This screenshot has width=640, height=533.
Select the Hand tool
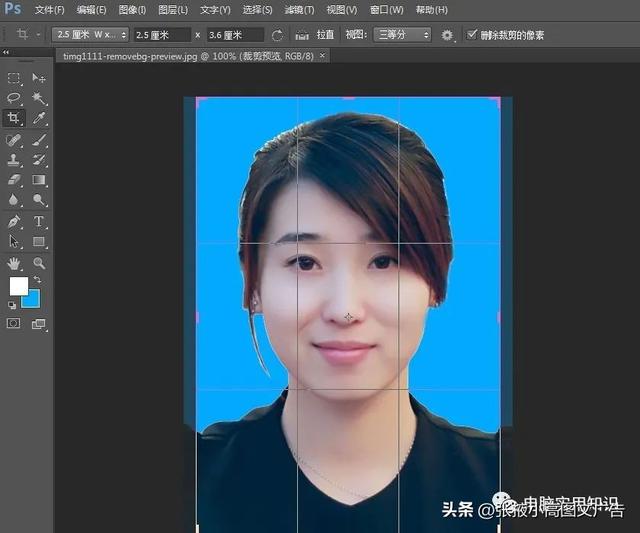click(14, 264)
